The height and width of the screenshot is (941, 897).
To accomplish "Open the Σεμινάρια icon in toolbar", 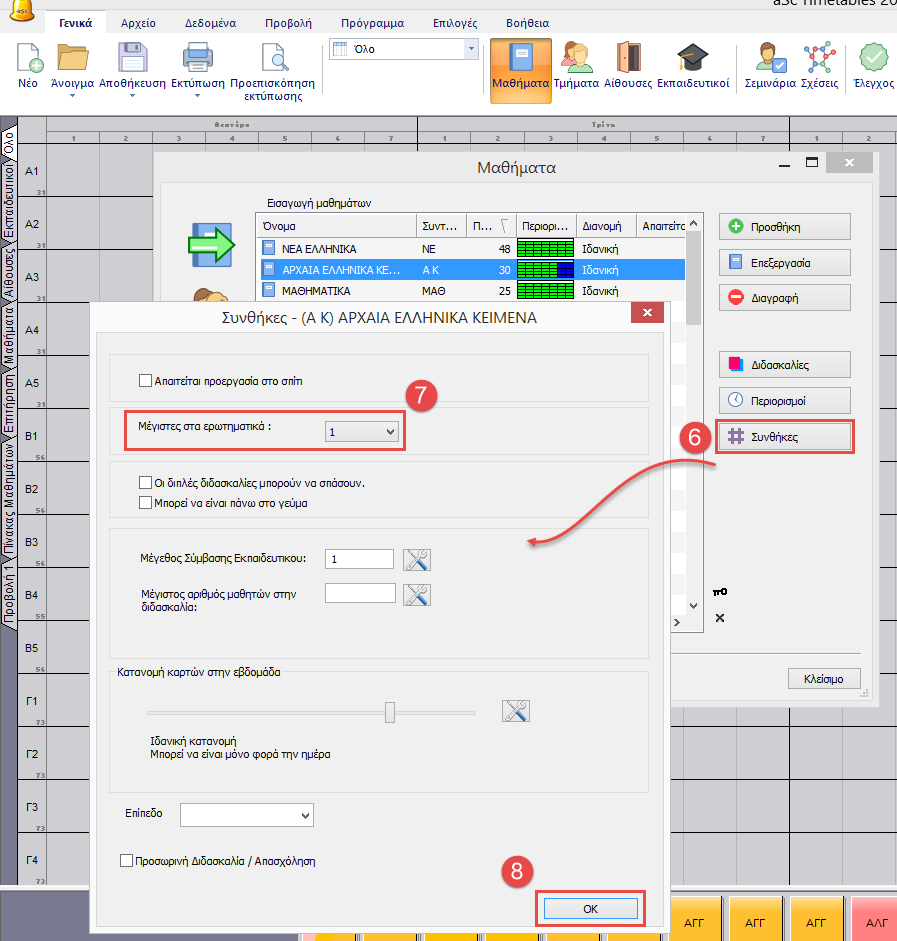I will point(770,59).
